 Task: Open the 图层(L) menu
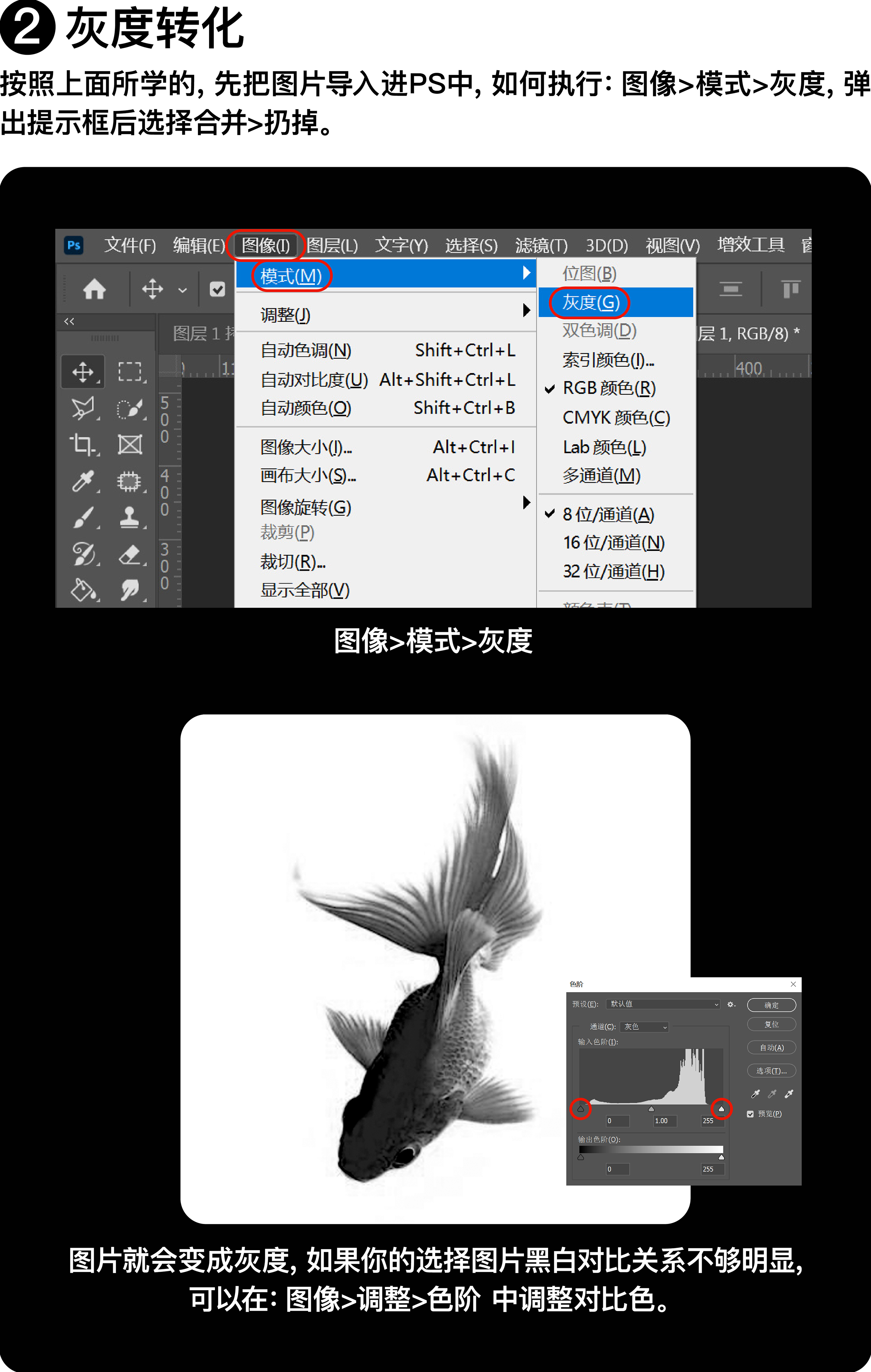coord(332,245)
